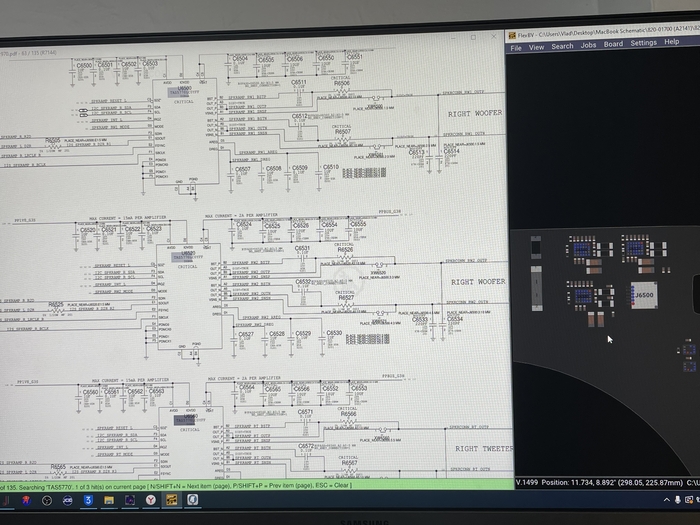Open the Jobs menu in FlexBV
This screenshot has width=700, height=525.
coord(588,45)
